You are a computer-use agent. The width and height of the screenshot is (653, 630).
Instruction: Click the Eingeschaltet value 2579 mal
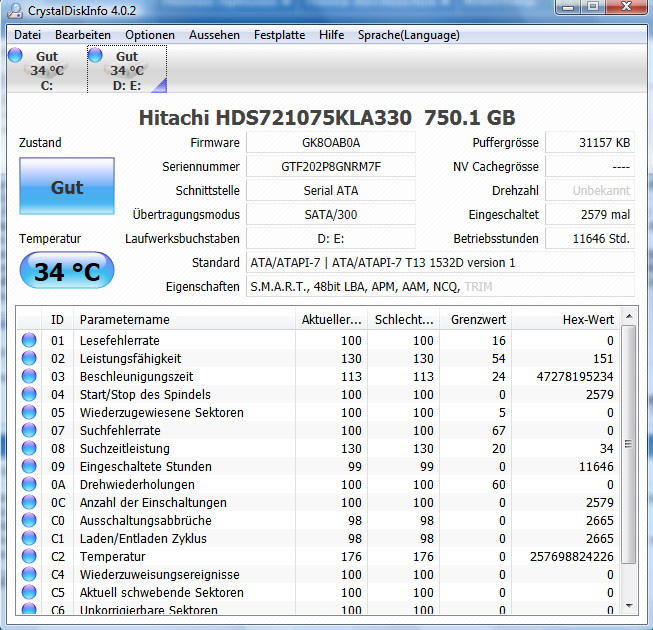[590, 214]
